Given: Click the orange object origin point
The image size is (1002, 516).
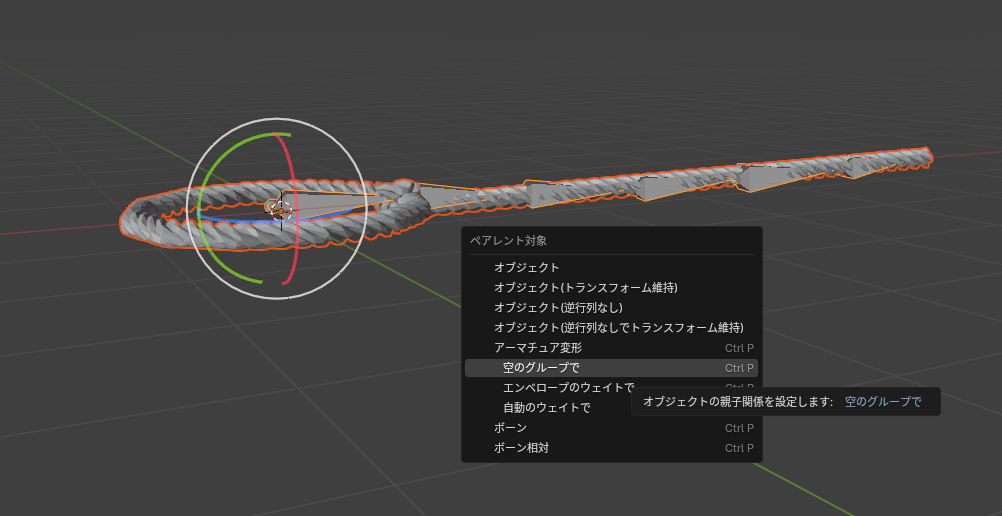Looking at the screenshot, I should pos(271,207).
